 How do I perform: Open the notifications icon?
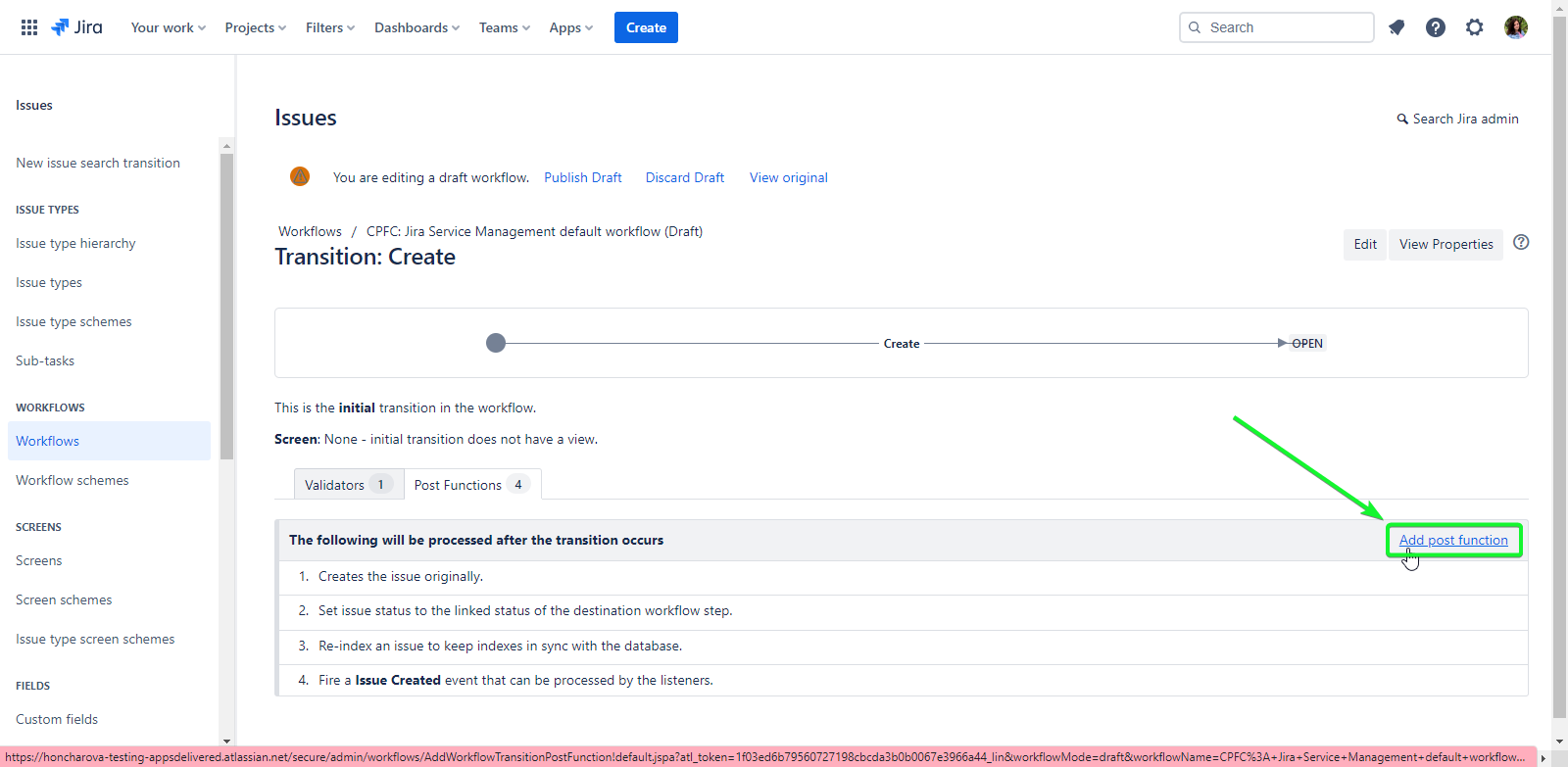[1396, 27]
